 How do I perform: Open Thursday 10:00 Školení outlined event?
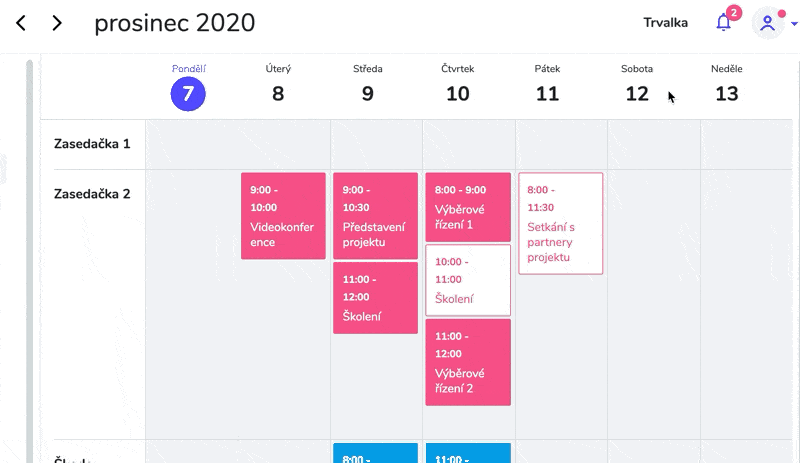[468, 280]
